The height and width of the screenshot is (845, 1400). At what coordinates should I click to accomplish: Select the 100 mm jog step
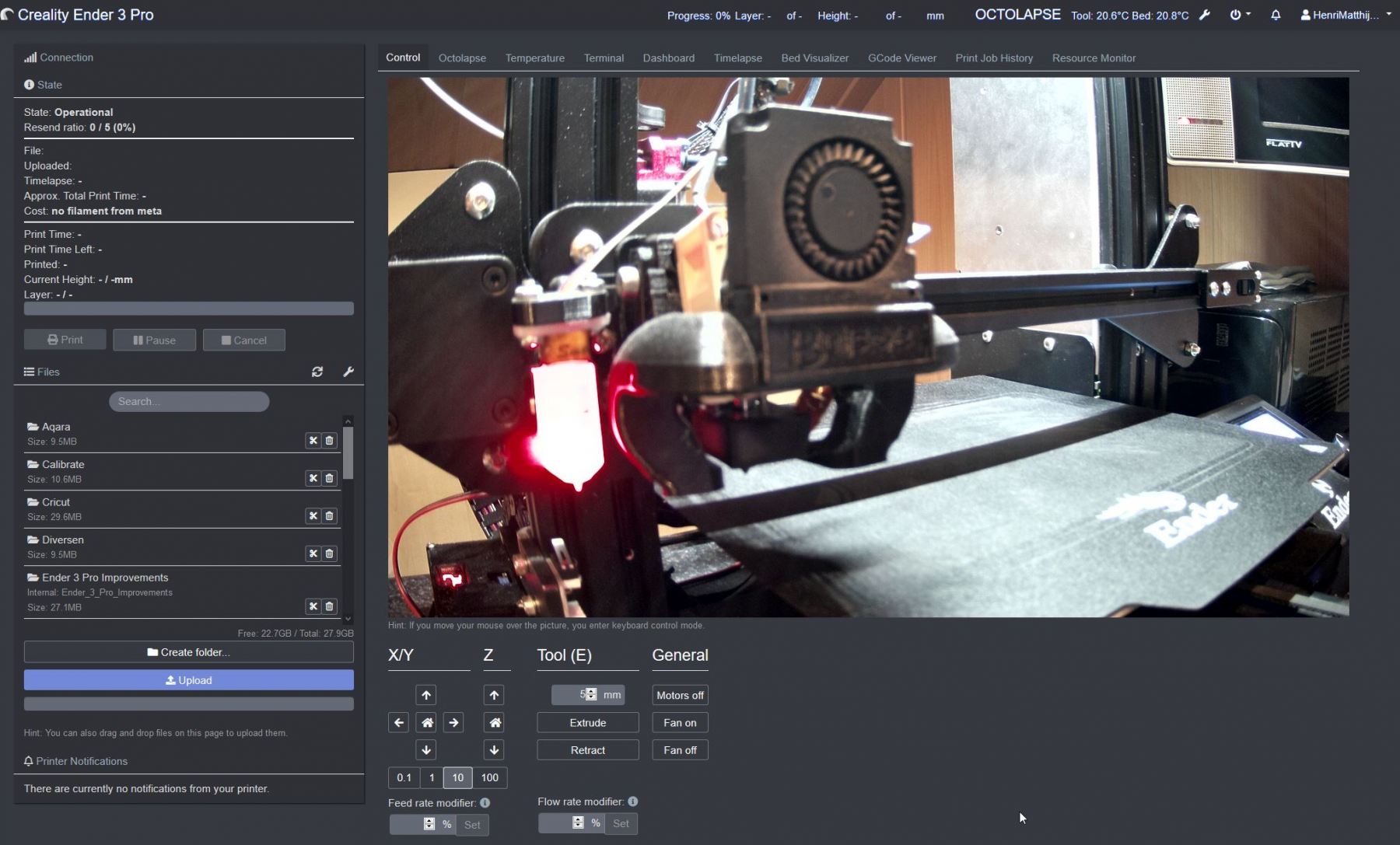[x=489, y=777]
